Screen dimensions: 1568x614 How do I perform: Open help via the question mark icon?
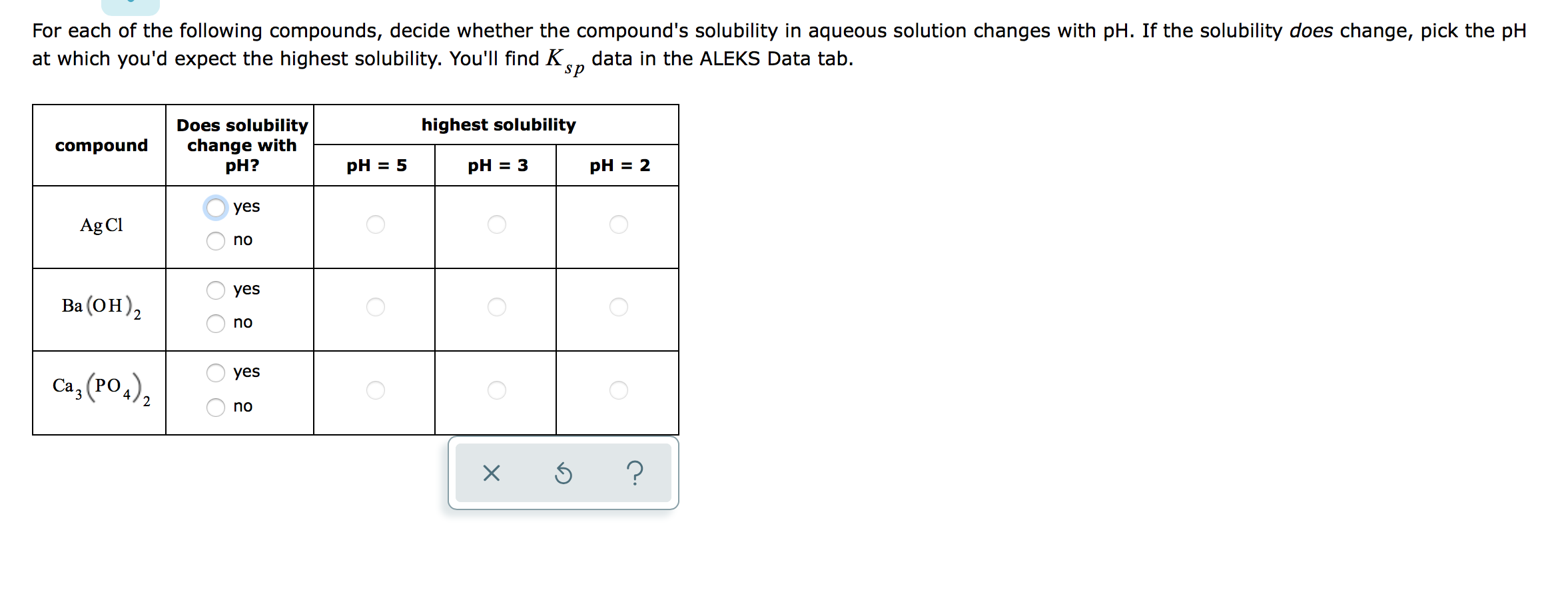pos(635,473)
